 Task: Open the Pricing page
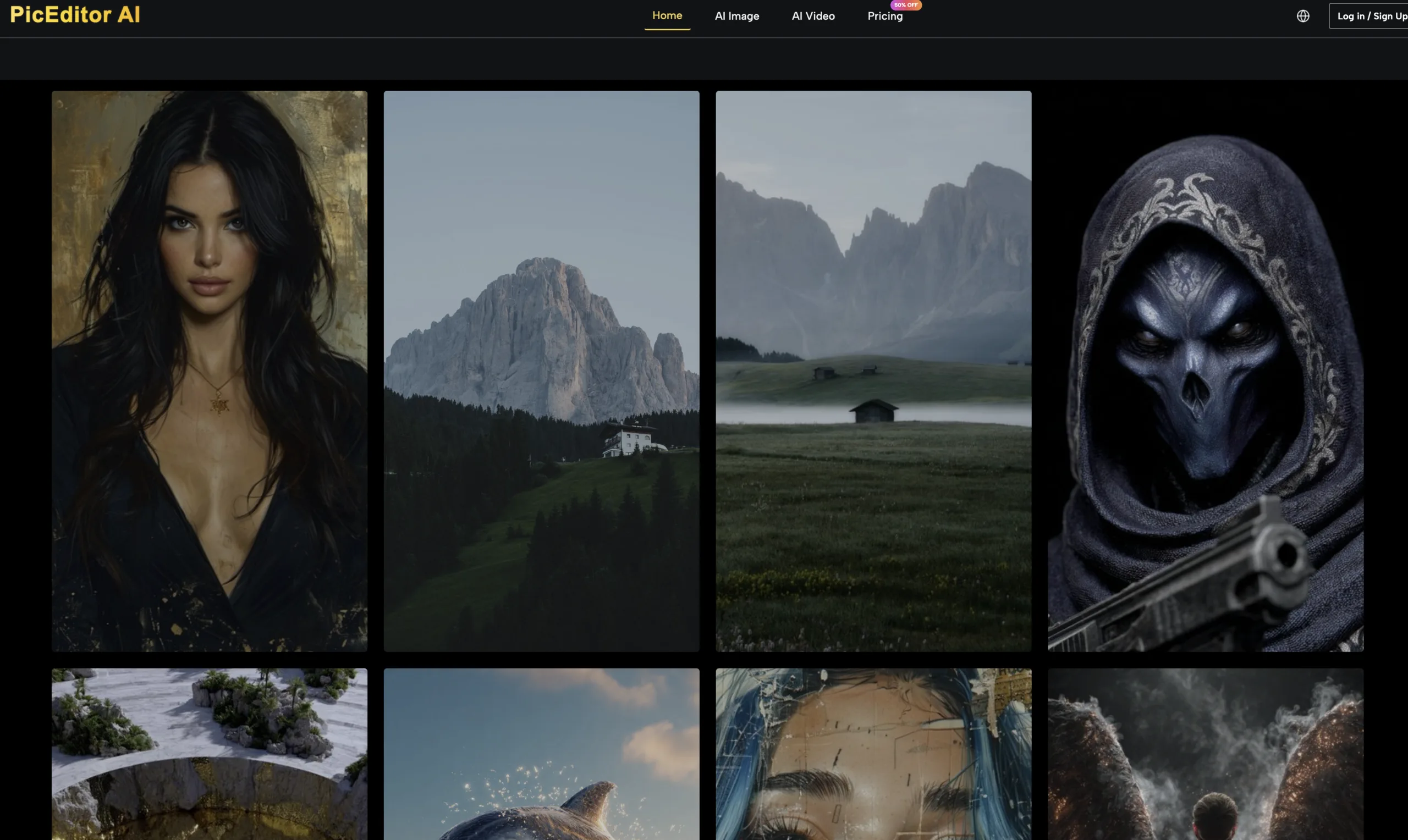(885, 16)
